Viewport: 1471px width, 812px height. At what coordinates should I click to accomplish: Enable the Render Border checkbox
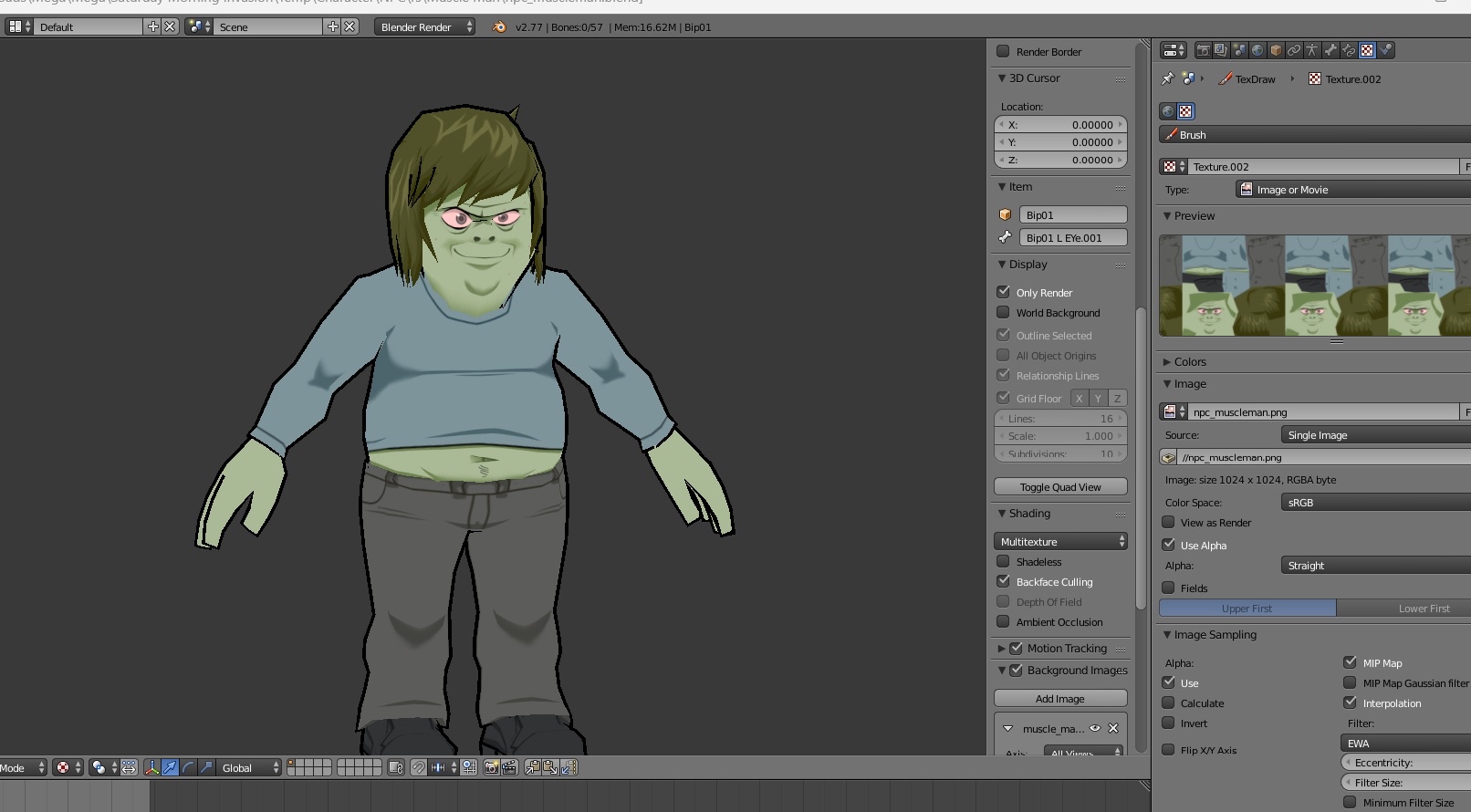(1003, 51)
